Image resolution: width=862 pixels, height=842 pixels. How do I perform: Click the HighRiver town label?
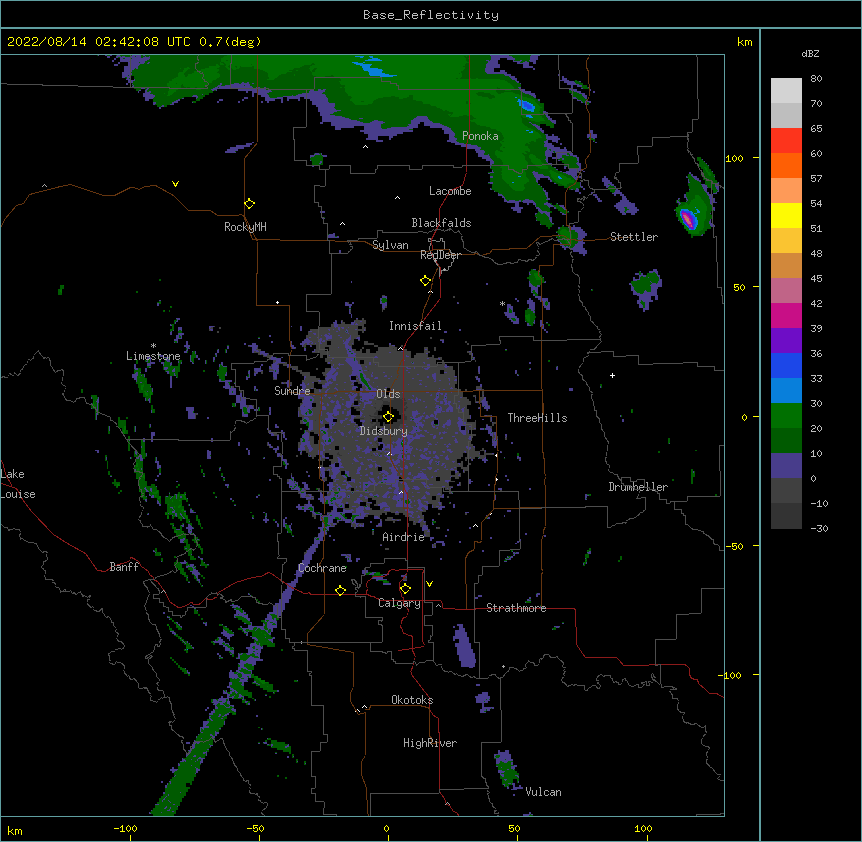[x=430, y=743]
